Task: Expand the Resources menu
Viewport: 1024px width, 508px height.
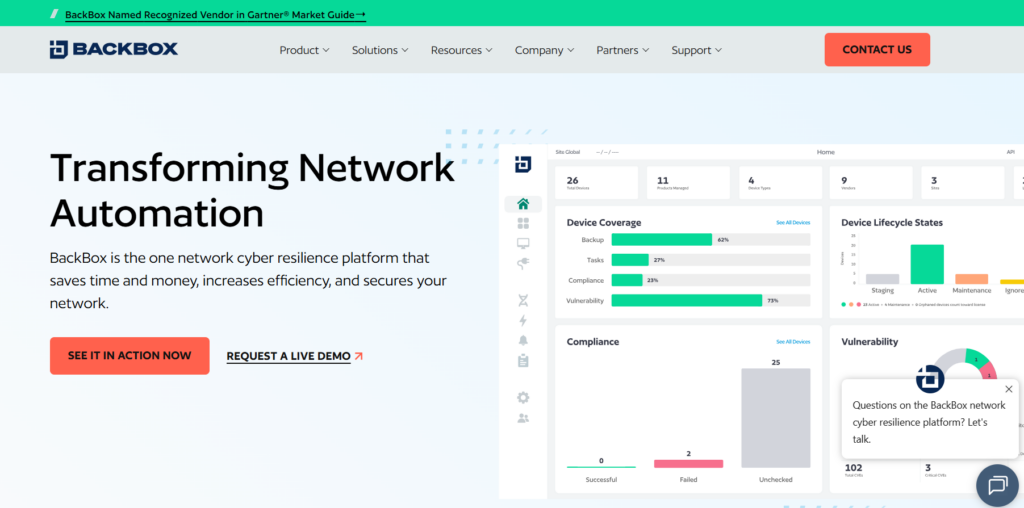Action: coord(462,50)
